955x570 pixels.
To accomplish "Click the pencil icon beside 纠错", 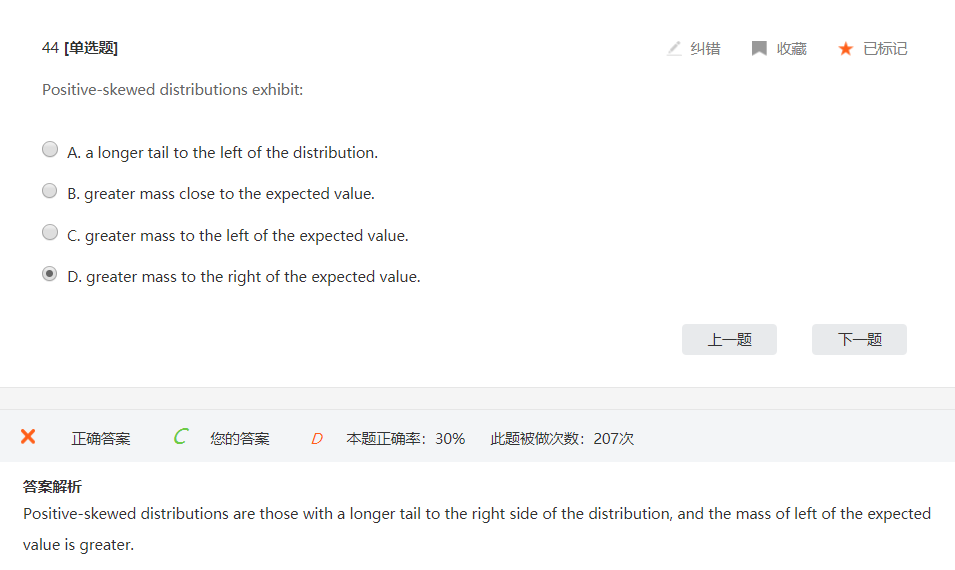I will 674,48.
